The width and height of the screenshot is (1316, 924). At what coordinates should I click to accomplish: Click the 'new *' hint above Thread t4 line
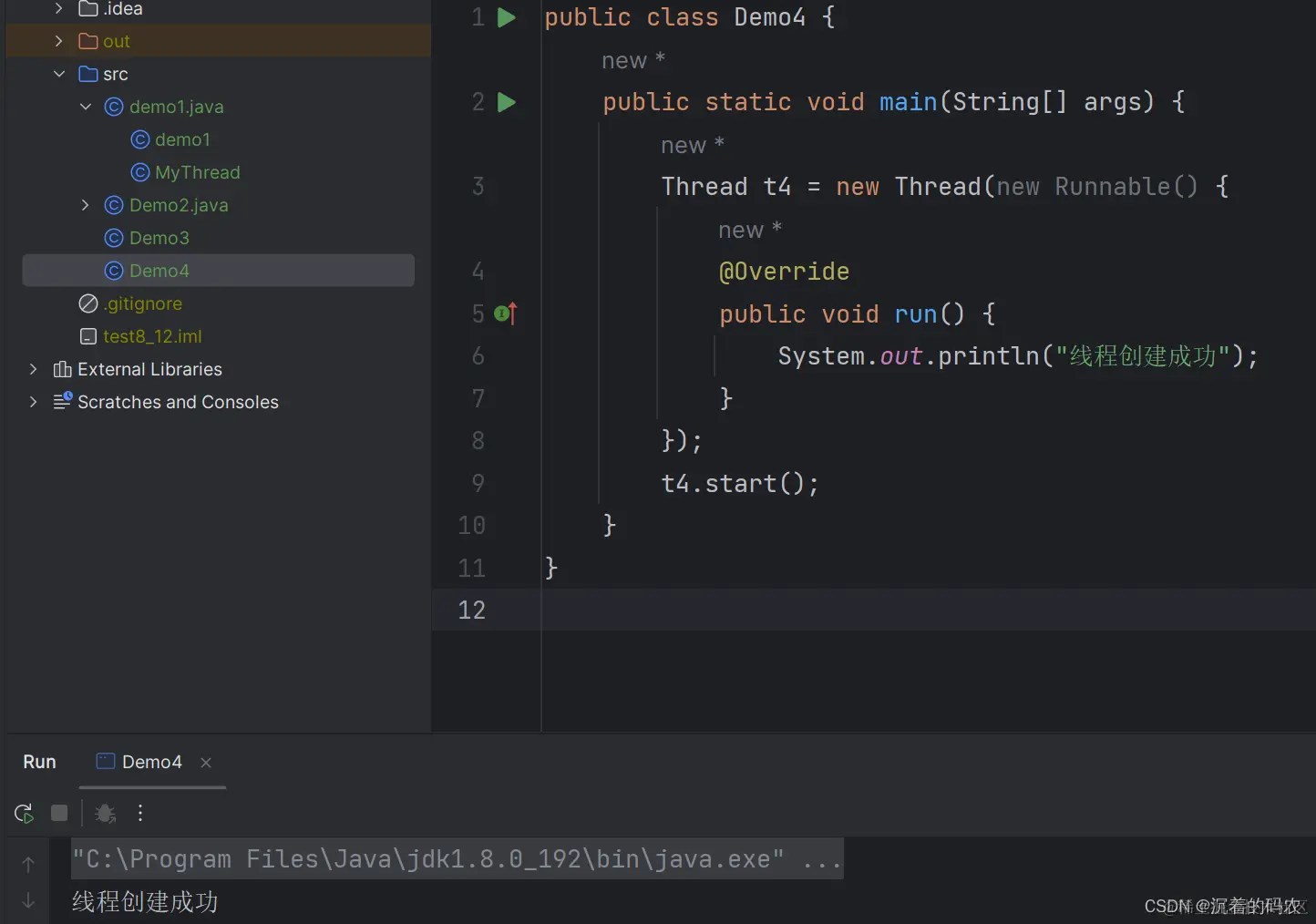click(693, 146)
